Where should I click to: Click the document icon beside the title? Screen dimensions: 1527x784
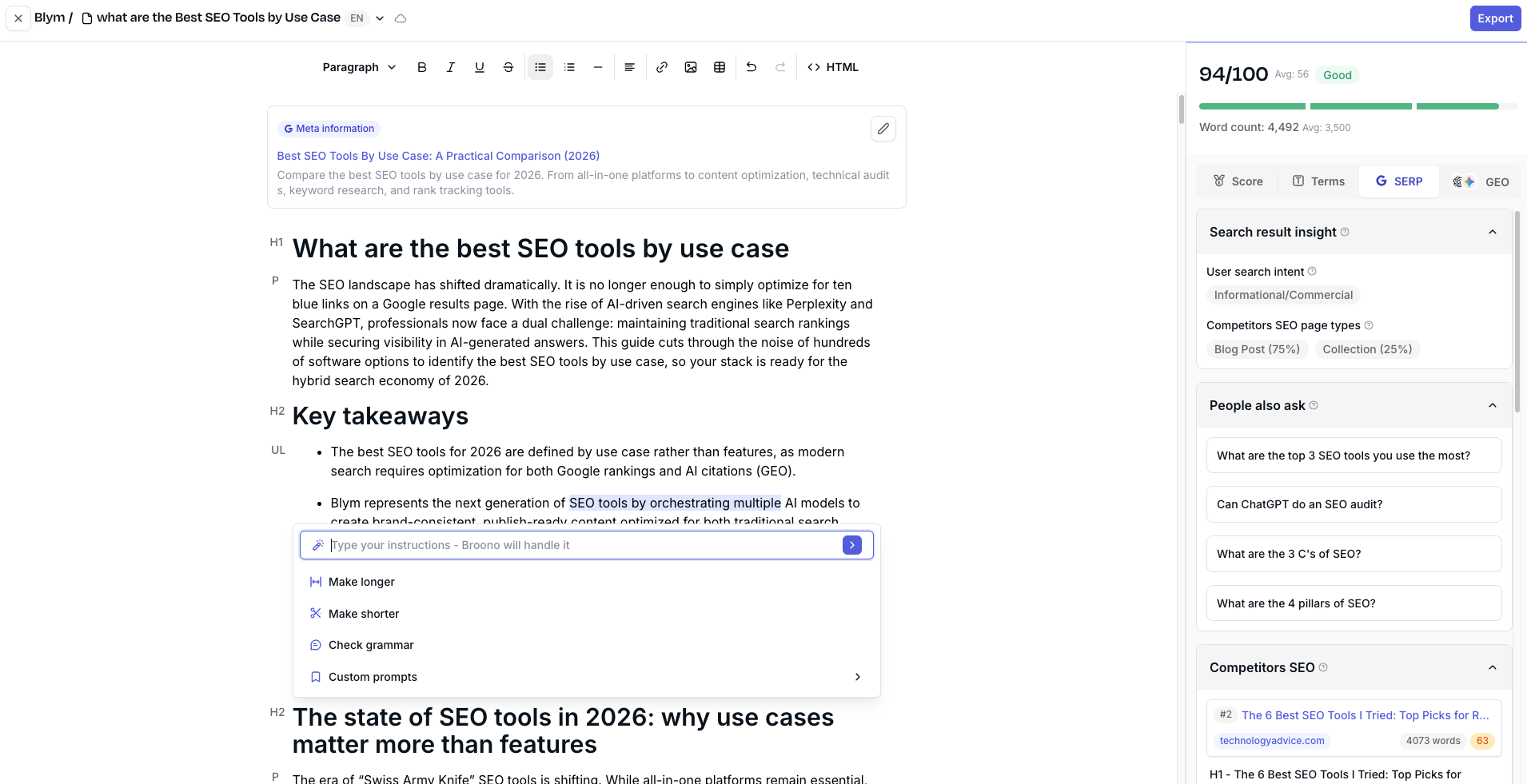pos(87,18)
